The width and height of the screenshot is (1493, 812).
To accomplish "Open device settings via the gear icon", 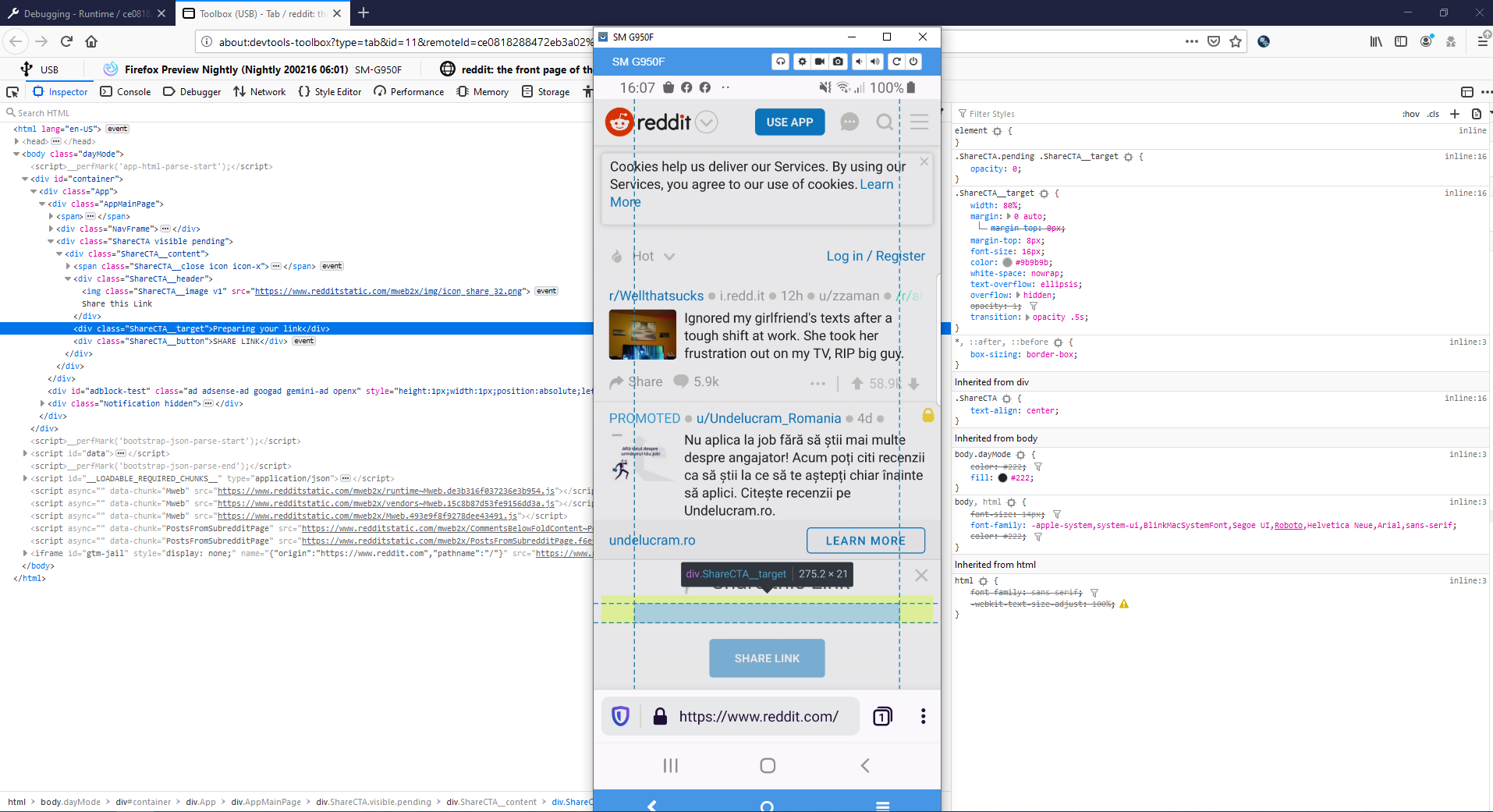I will coord(803,62).
